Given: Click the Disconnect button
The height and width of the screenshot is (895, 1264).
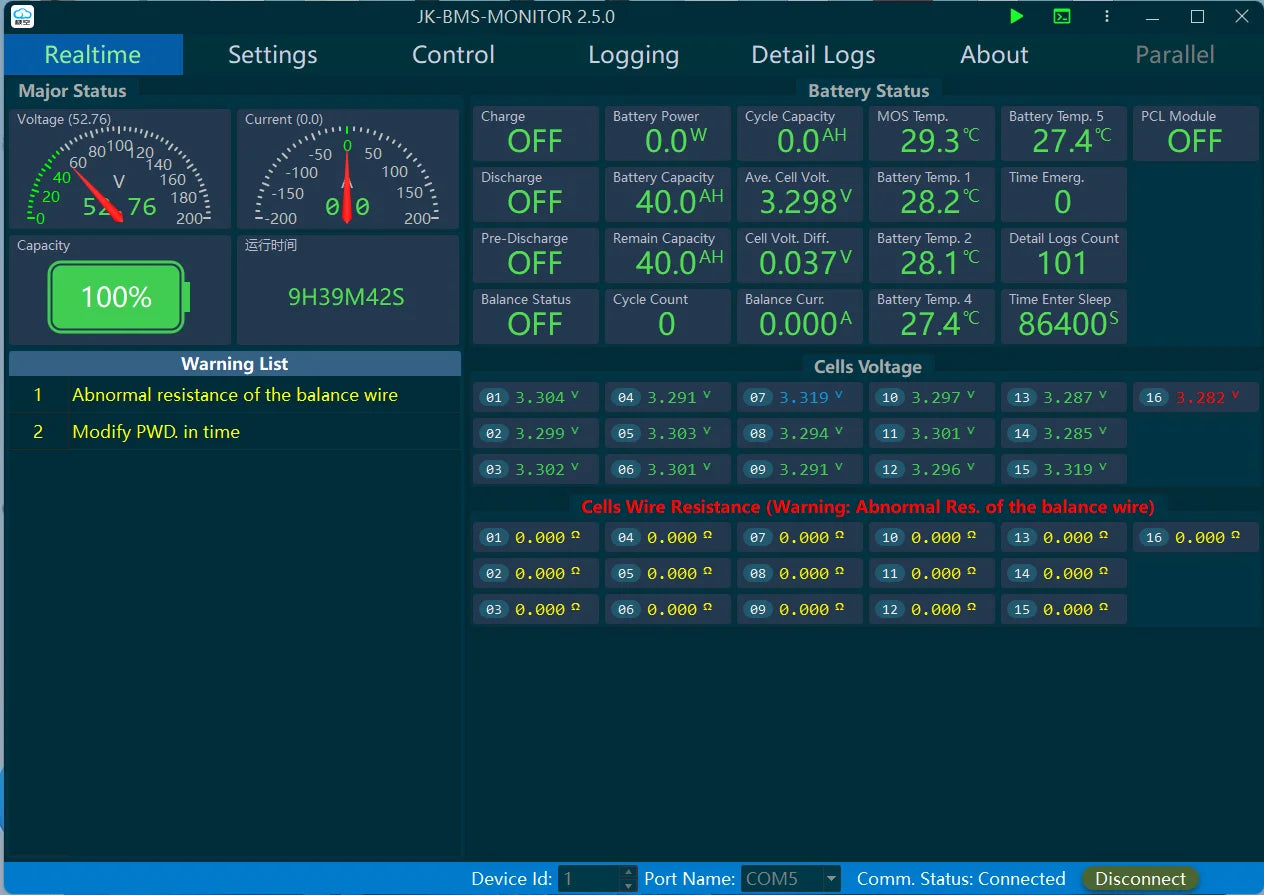Looking at the screenshot, I should pos(1140,879).
